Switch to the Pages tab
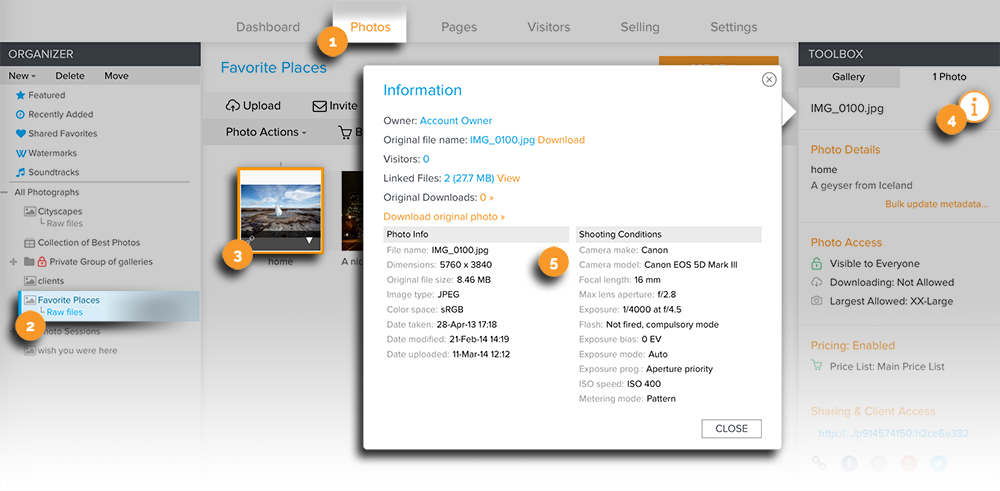The image size is (1000, 491). pos(459,27)
